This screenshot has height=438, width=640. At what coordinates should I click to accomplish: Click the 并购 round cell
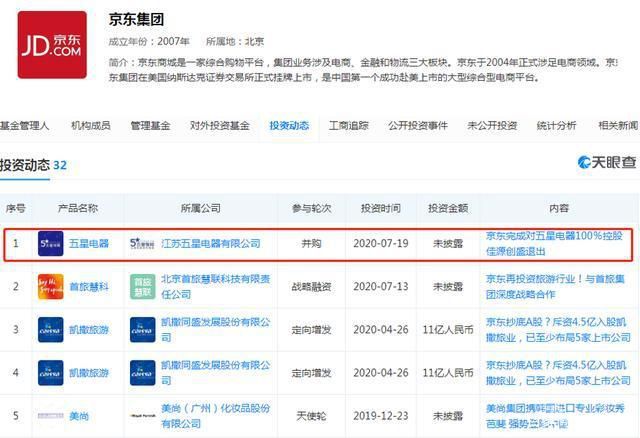[311, 244]
